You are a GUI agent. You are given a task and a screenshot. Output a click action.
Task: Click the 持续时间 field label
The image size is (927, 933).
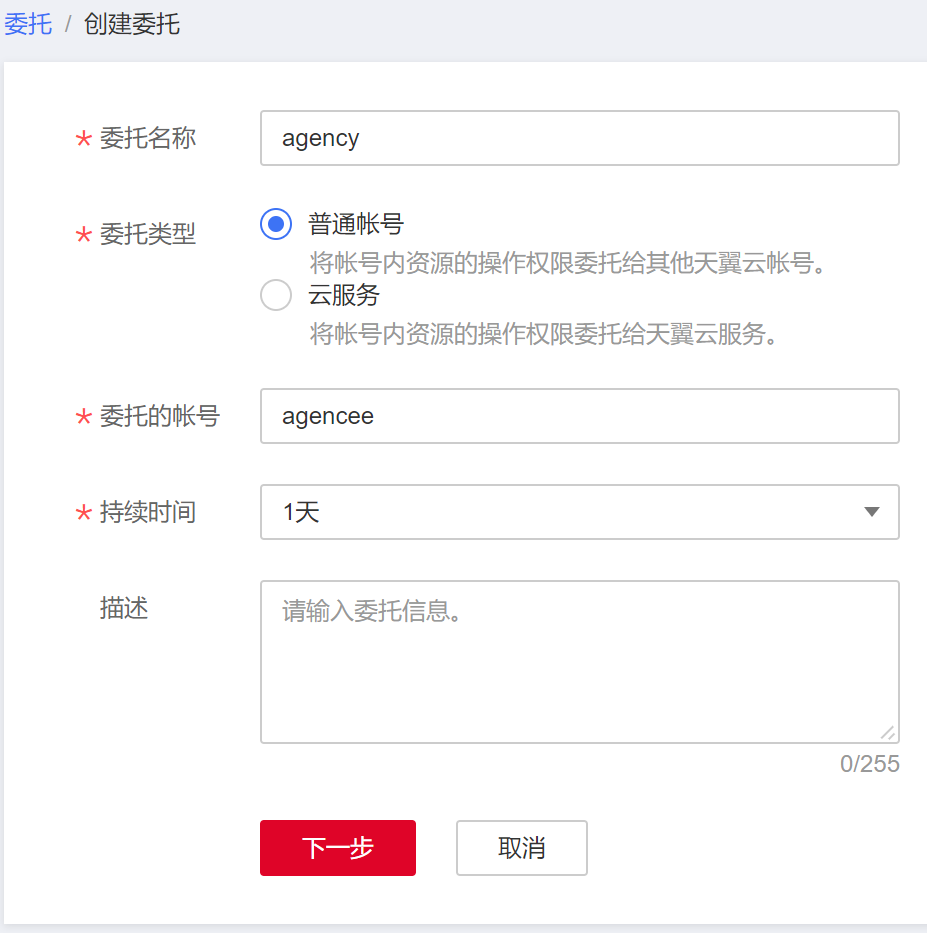click(148, 512)
